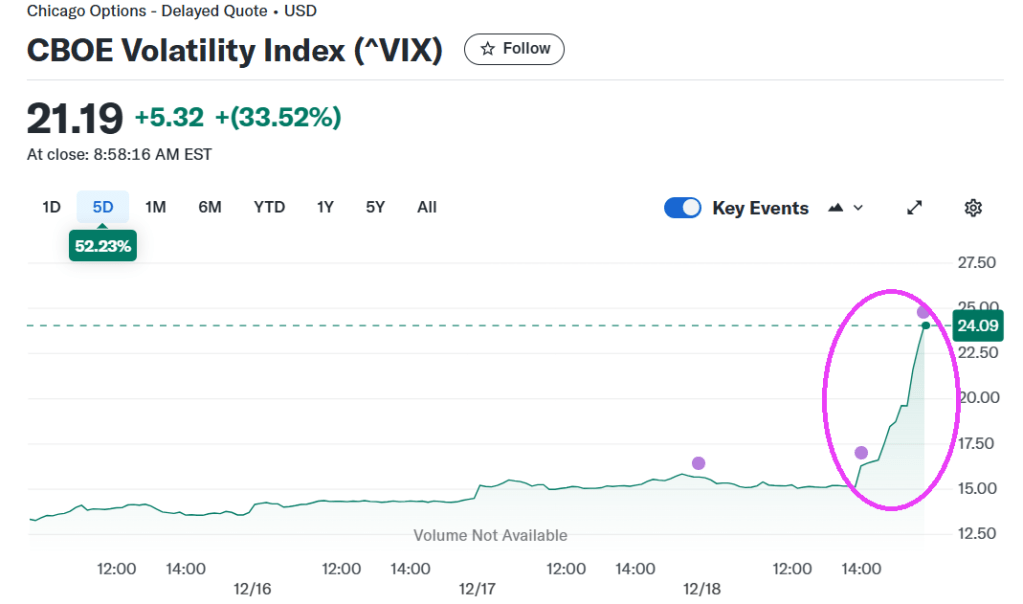The height and width of the screenshot is (604, 1023).
Task: Click the Follow star button
Action: tap(514, 49)
